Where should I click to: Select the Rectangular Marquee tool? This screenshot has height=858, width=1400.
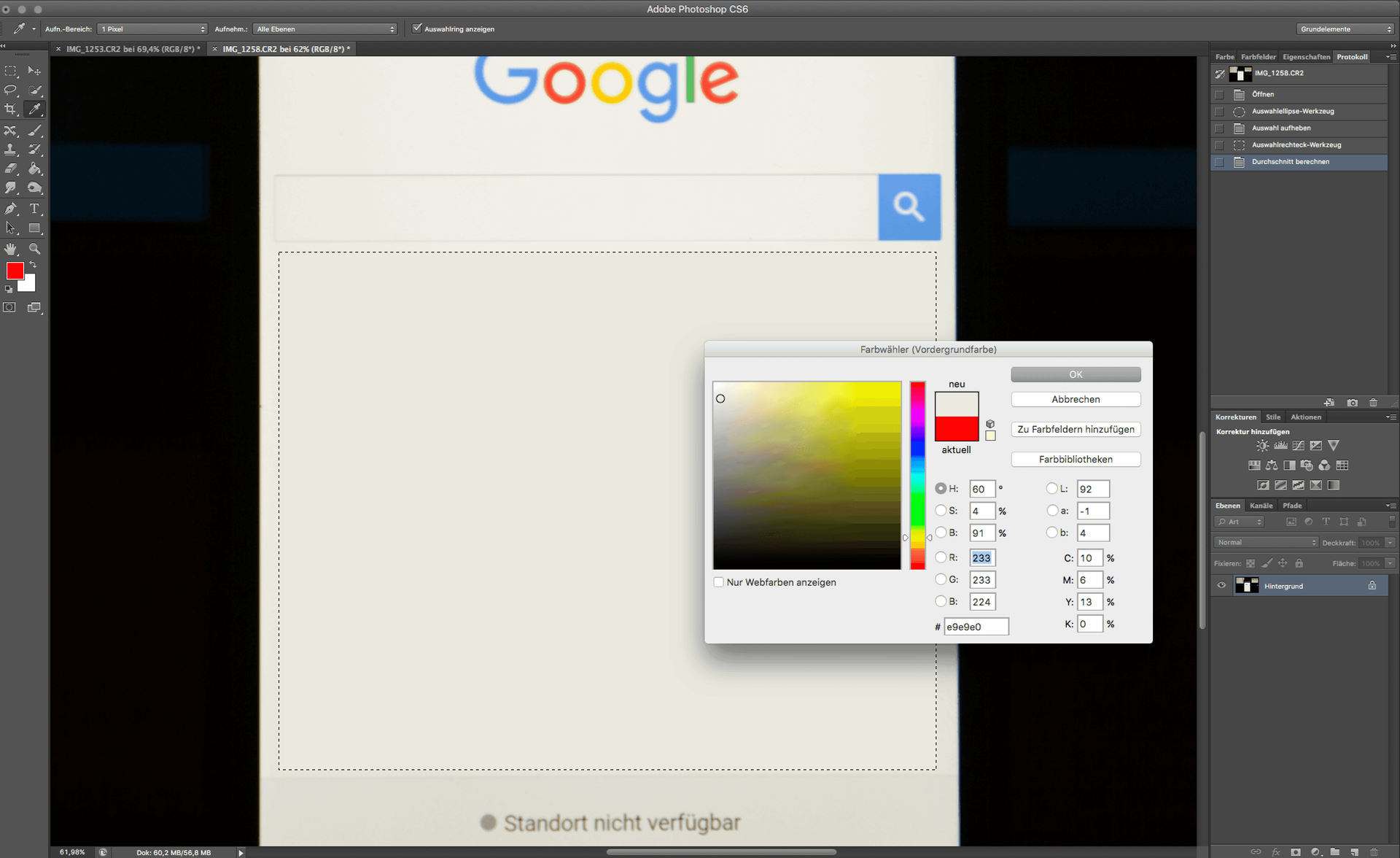[x=11, y=71]
